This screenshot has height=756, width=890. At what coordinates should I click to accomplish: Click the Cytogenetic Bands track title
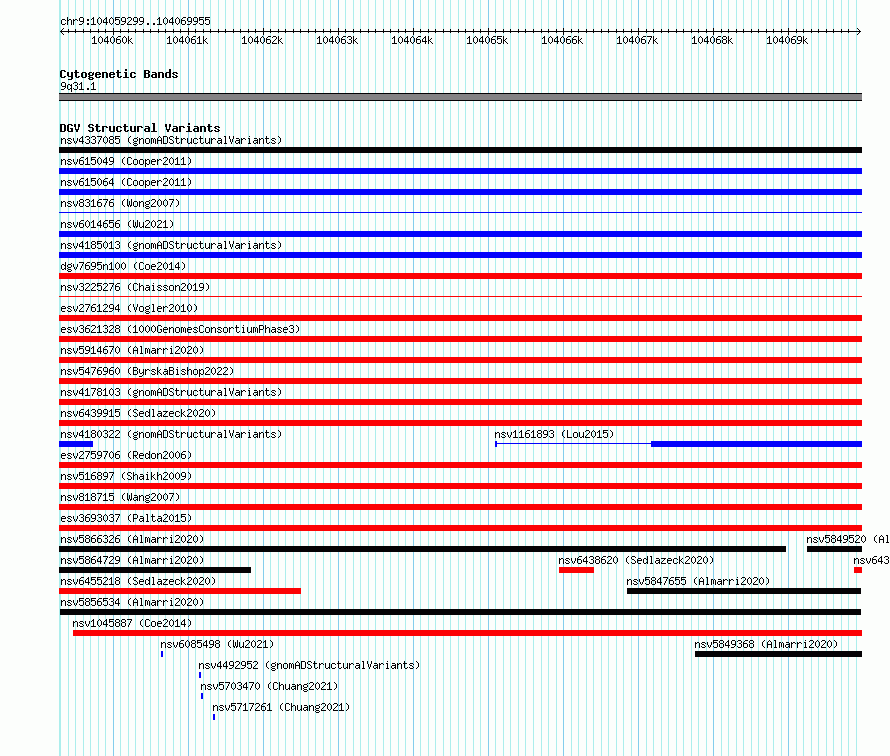(x=119, y=74)
